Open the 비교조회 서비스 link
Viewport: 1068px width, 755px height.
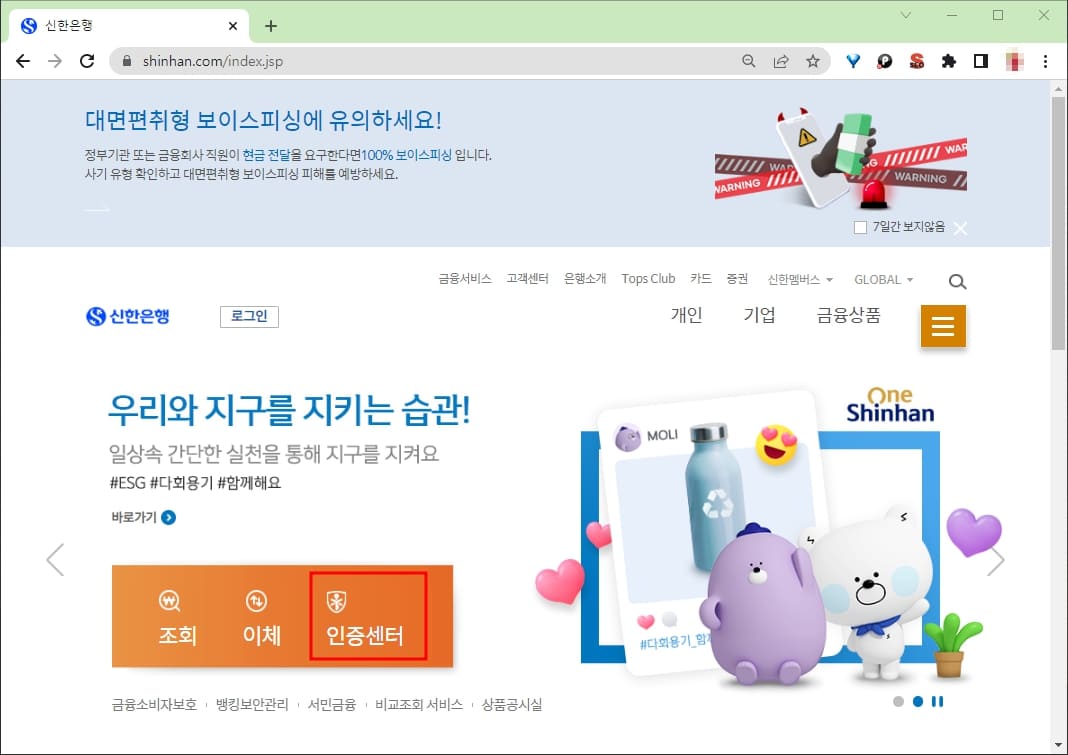click(x=419, y=705)
